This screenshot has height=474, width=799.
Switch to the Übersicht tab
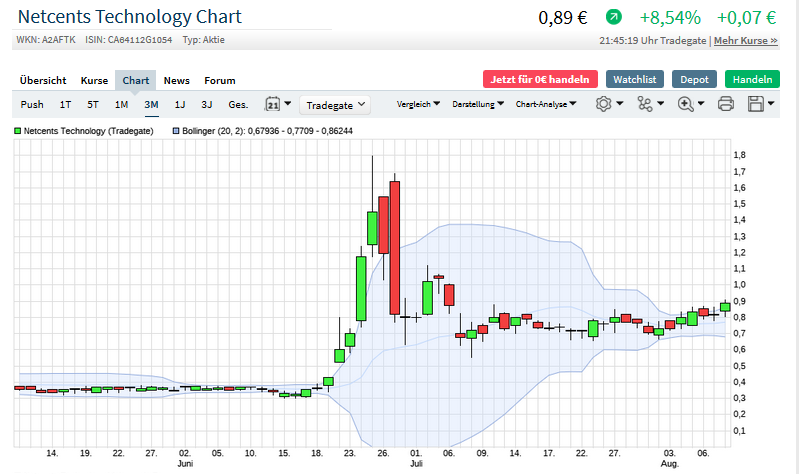click(43, 81)
